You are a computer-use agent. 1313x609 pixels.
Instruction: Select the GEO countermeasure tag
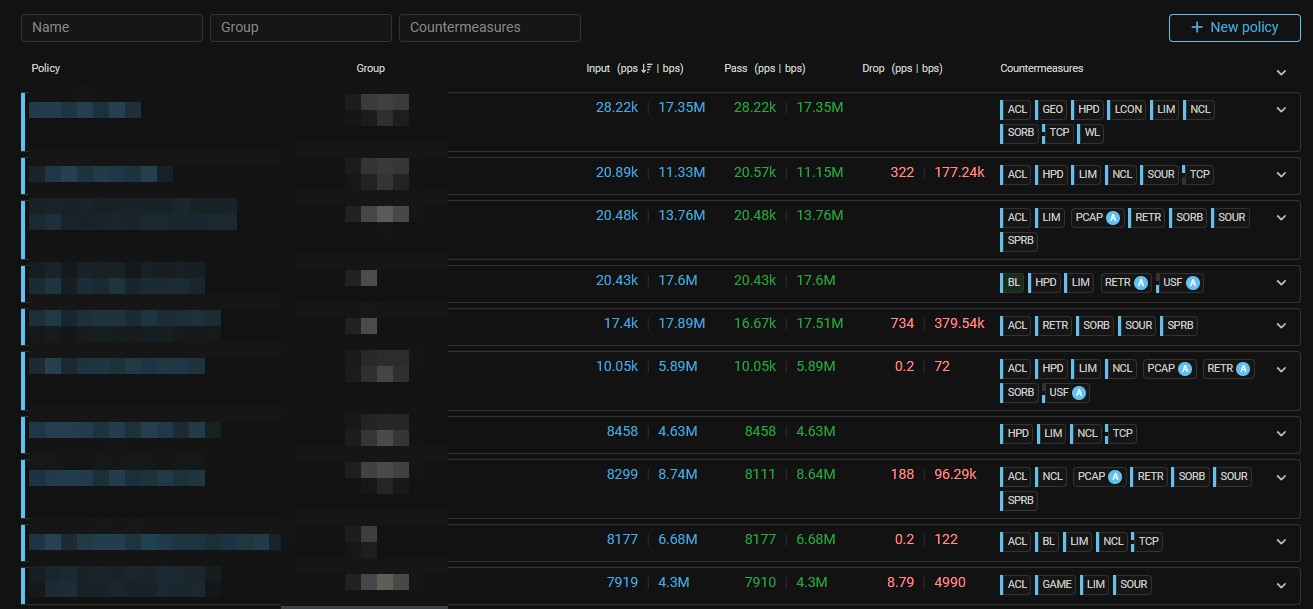(x=1051, y=110)
